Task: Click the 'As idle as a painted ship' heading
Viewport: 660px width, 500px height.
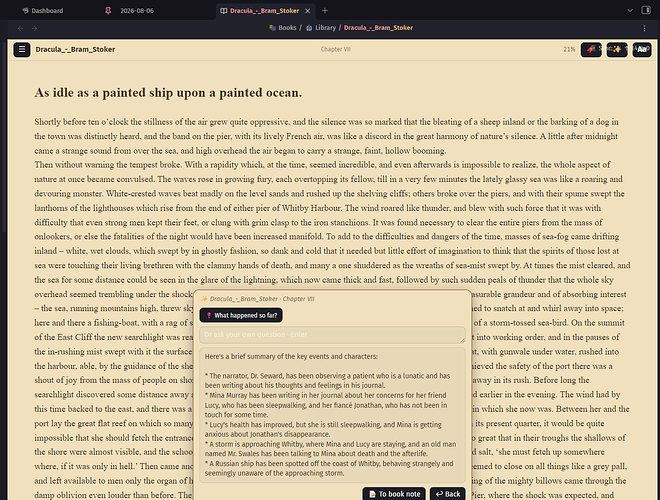Action: tap(168, 93)
